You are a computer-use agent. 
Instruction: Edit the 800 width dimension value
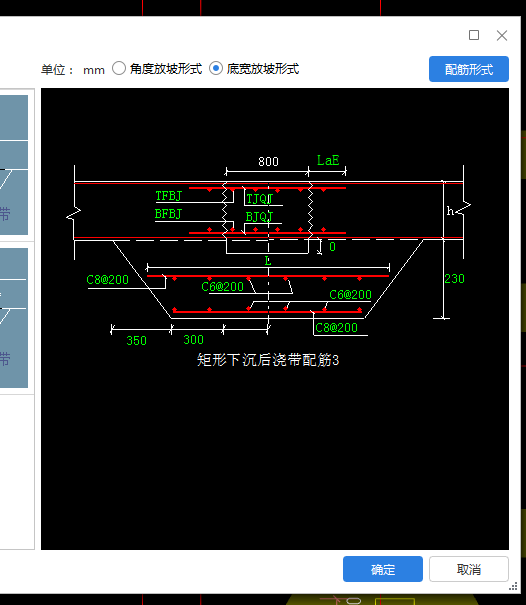tap(268, 161)
